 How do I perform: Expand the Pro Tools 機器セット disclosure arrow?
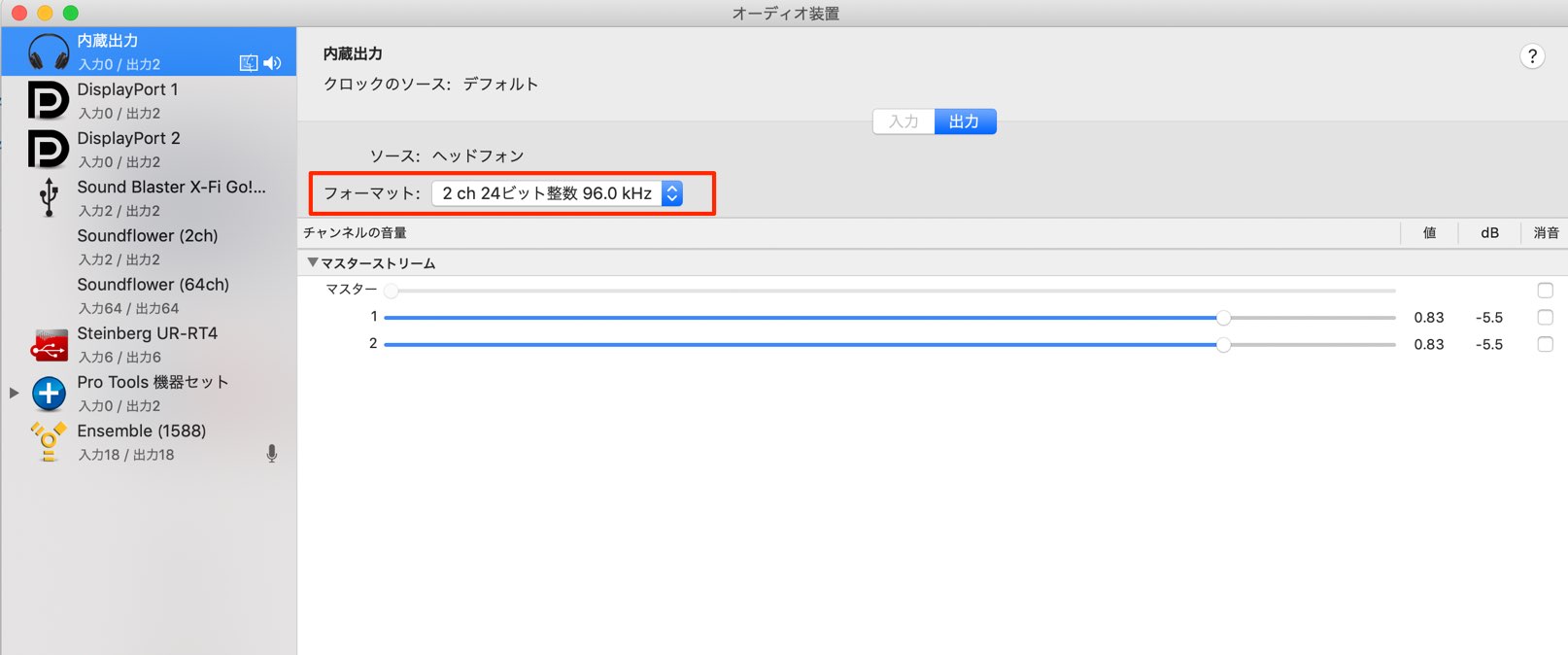pos(14,393)
